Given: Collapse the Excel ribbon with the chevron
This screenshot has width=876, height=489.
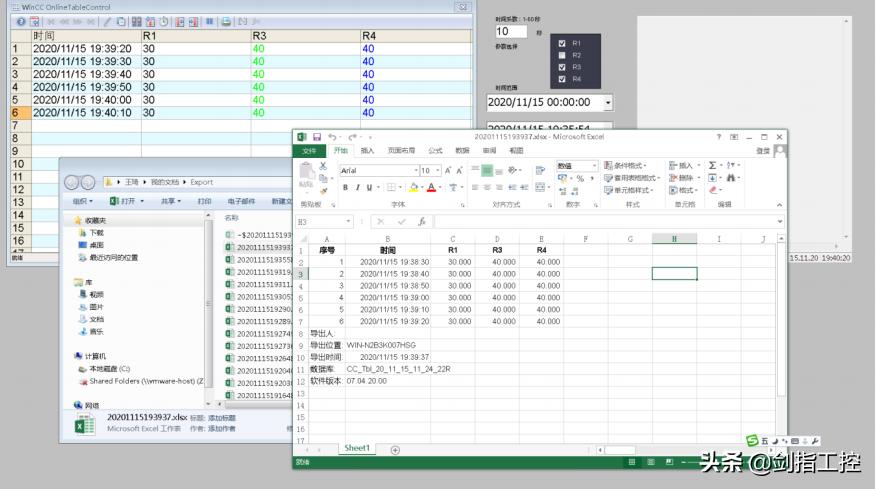Looking at the screenshot, I should tap(779, 205).
